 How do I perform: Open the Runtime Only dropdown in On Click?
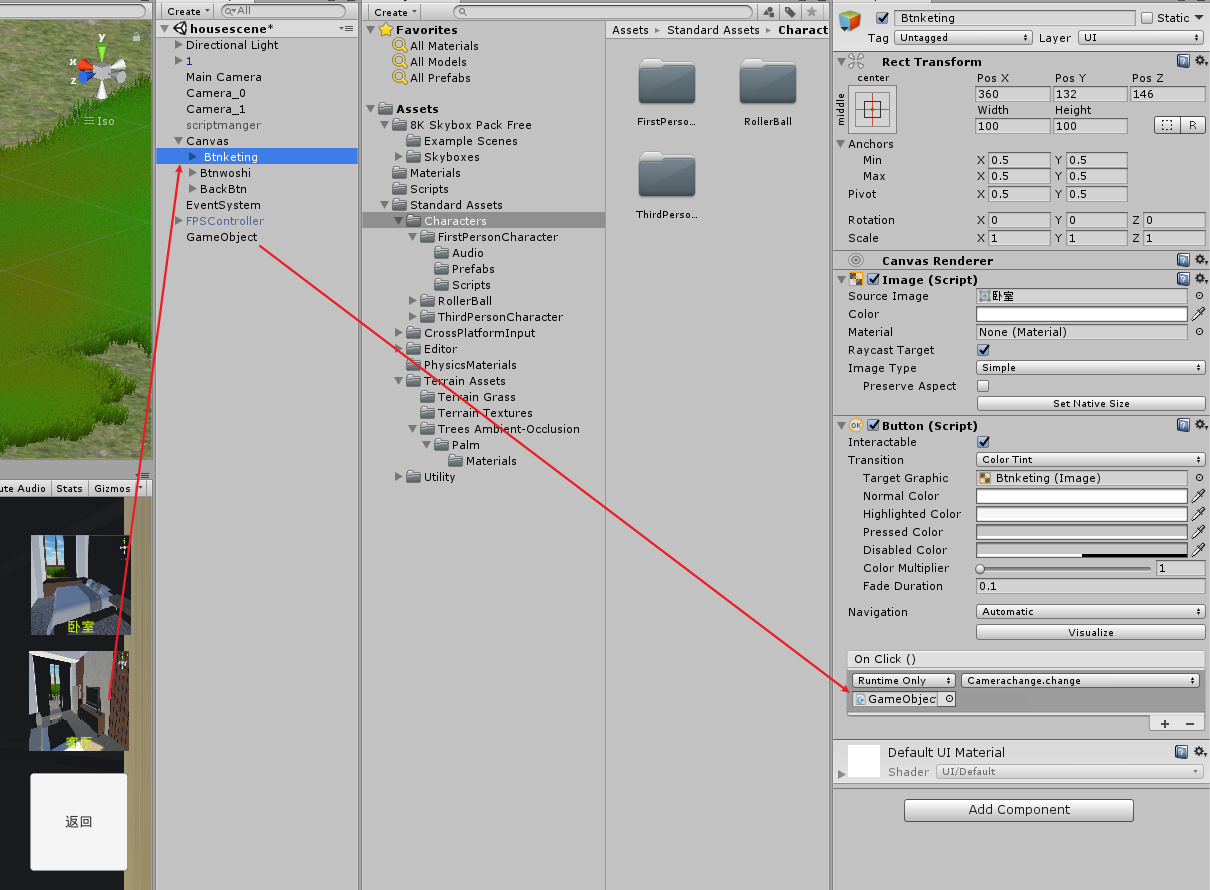(903, 680)
